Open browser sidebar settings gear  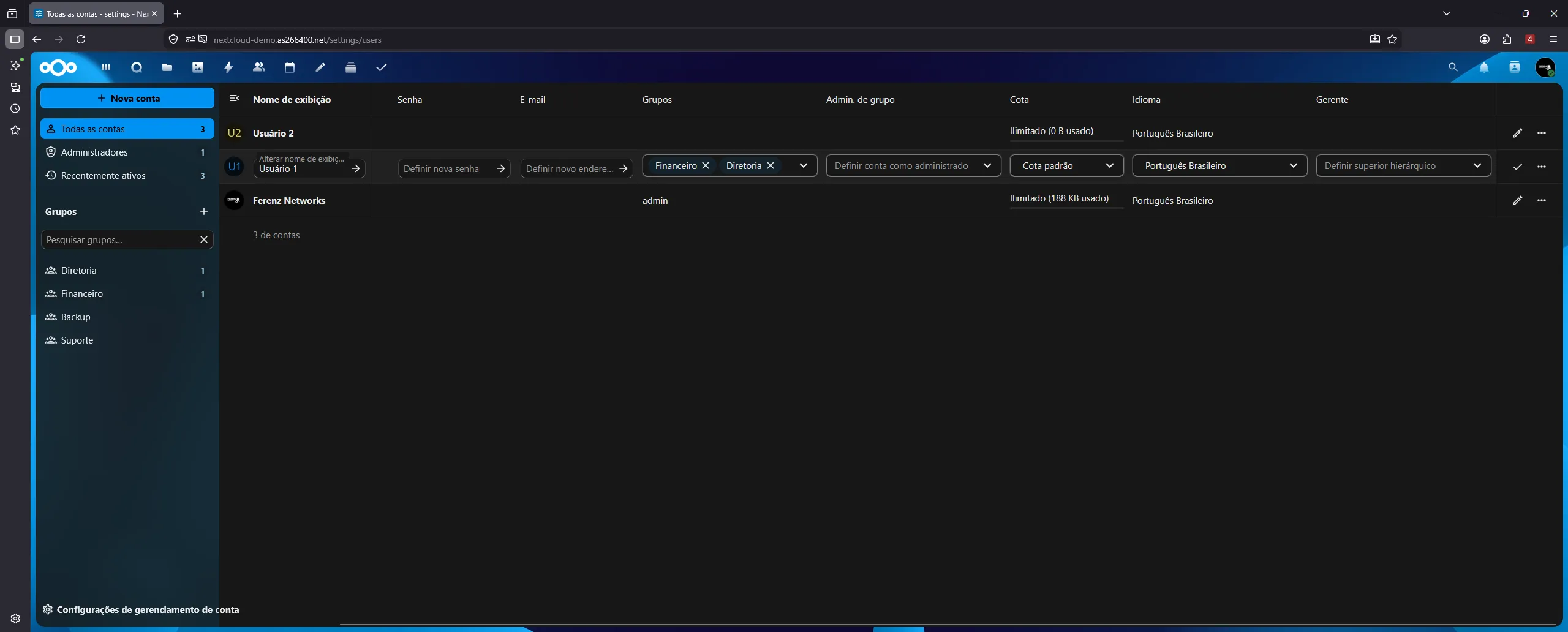click(x=15, y=619)
